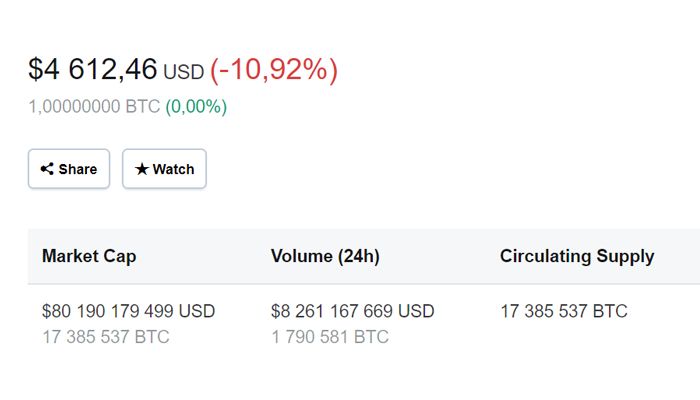
Task: Click the USD currency label by price
Action: 183,72
